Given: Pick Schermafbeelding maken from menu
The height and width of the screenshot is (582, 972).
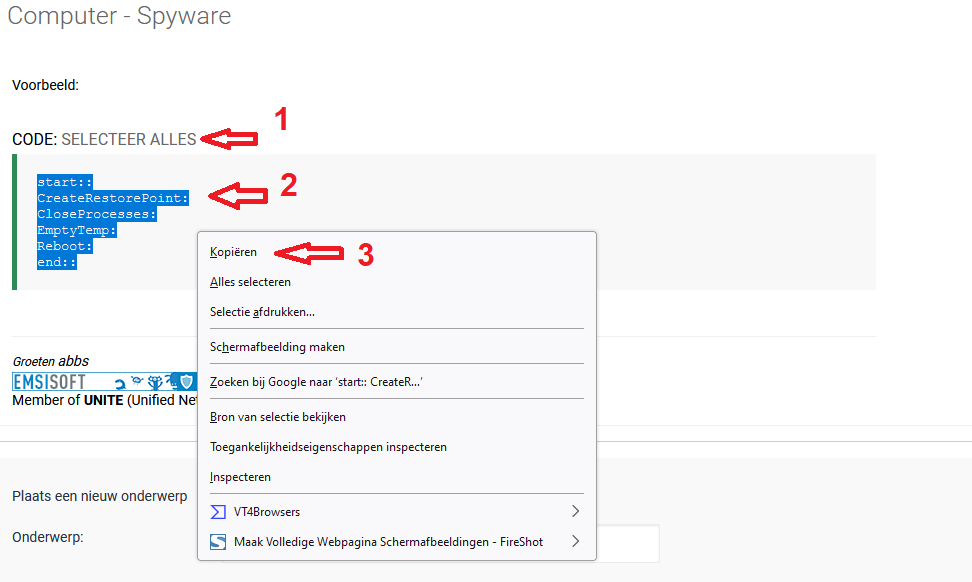Looking at the screenshot, I should [x=277, y=347].
